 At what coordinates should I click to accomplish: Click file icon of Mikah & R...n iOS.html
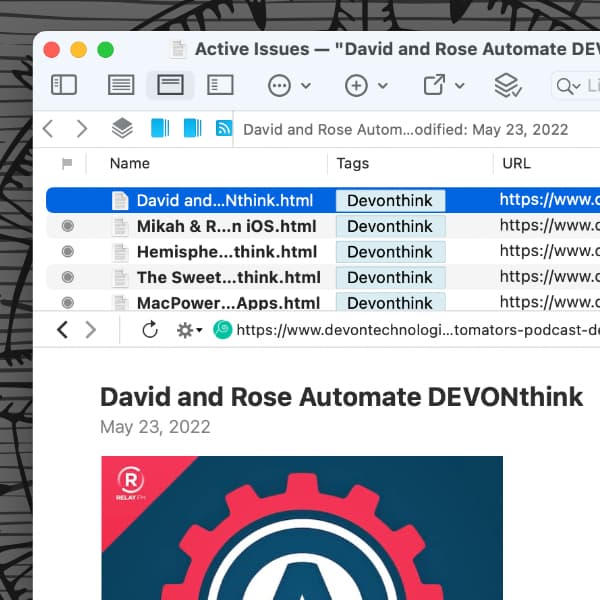[120, 226]
